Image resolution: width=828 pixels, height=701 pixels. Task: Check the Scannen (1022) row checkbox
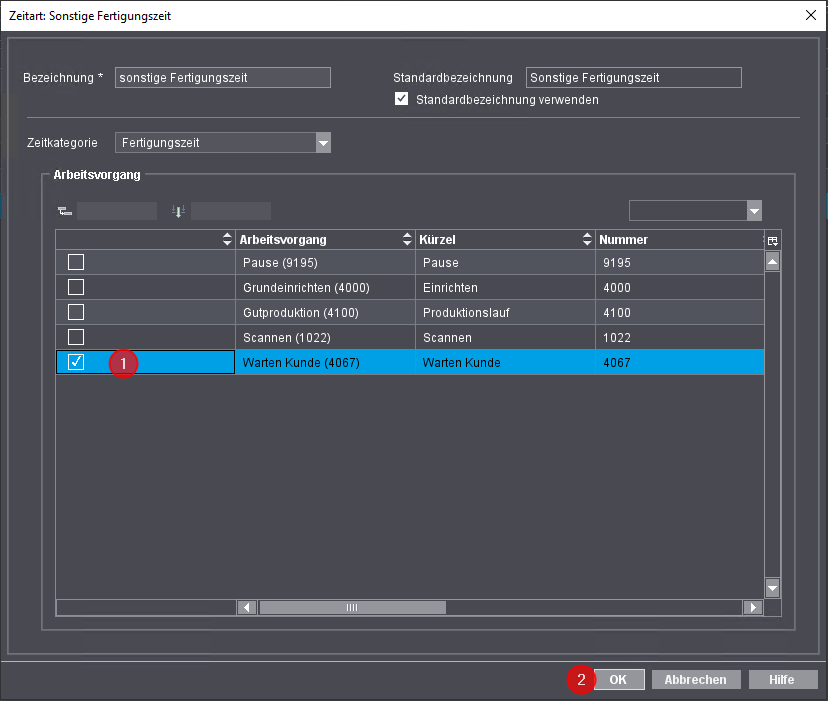click(x=76, y=337)
